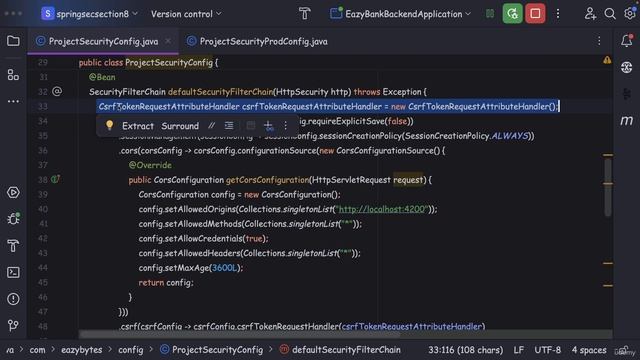
Task: Click config.setAllowCredentials(true) on line 42
Action: click(x=203, y=238)
